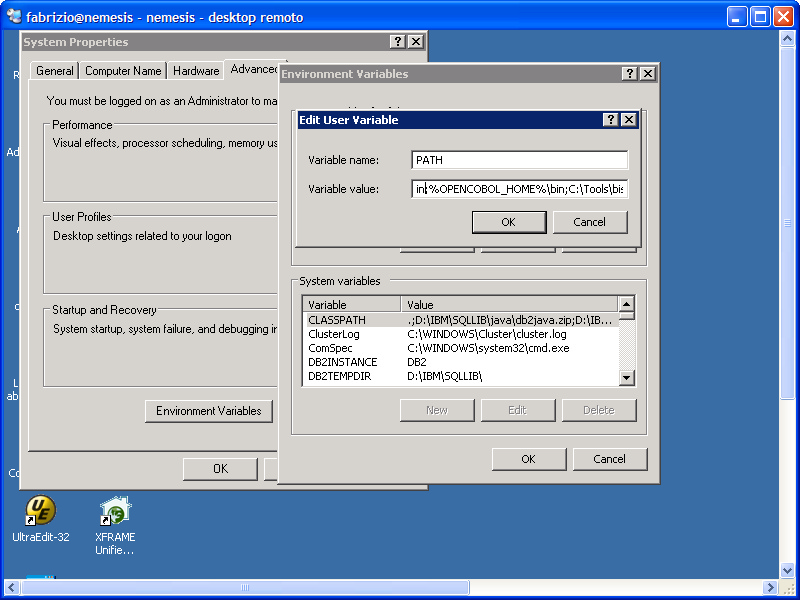Click the remote desktop title bar icon
Screen dimensions: 800x600
coord(13,17)
